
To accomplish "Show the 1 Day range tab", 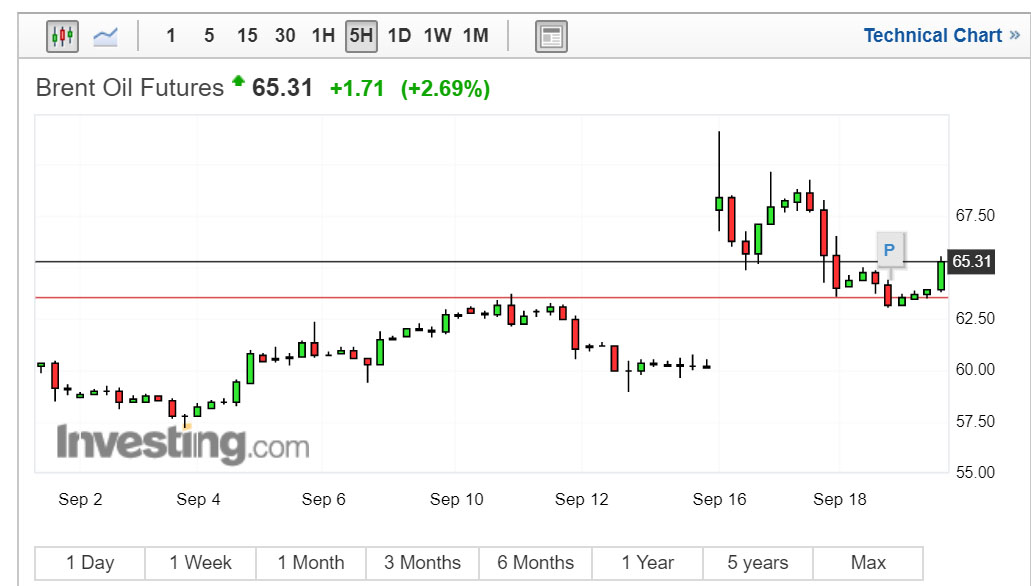I will pos(90,563).
